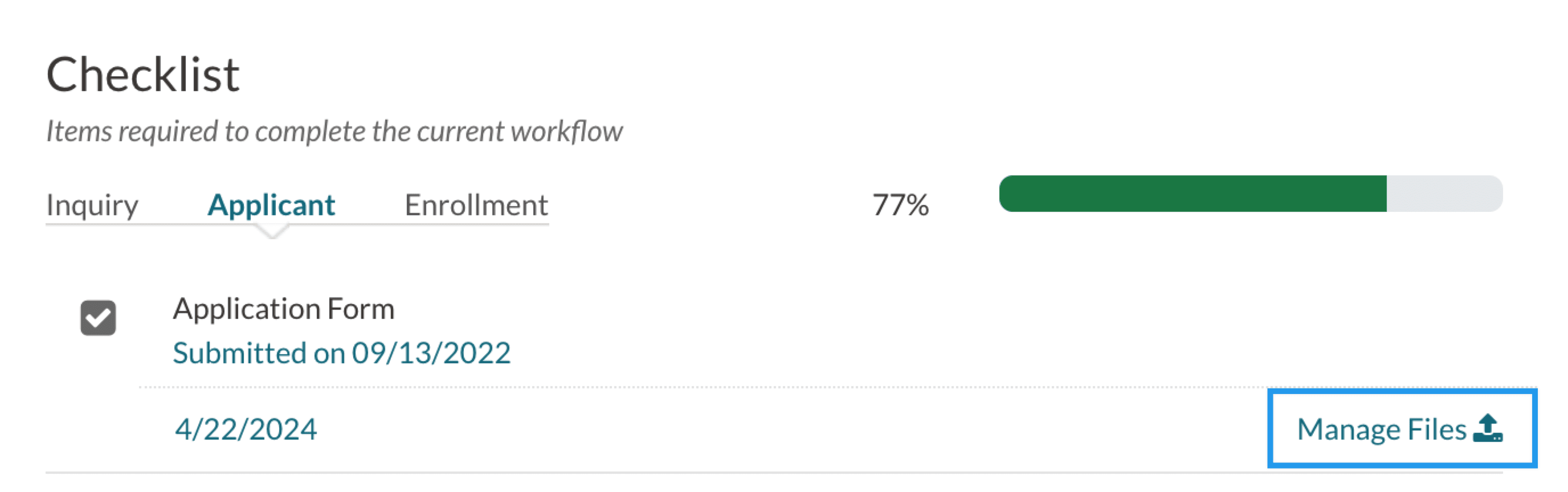This screenshot has height=492, width=1568.
Task: Click the 77% completion label
Action: click(x=900, y=205)
